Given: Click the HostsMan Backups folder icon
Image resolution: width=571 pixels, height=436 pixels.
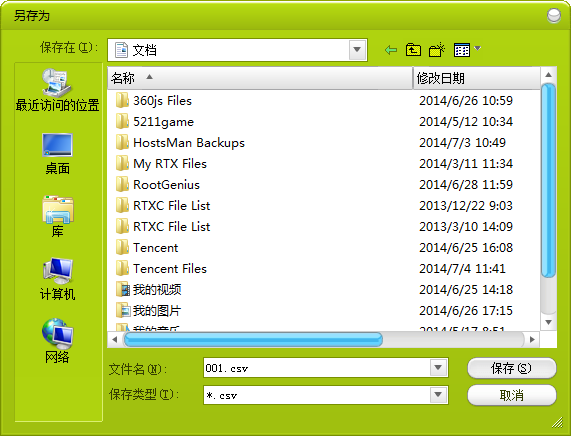Looking at the screenshot, I should pos(122,142).
